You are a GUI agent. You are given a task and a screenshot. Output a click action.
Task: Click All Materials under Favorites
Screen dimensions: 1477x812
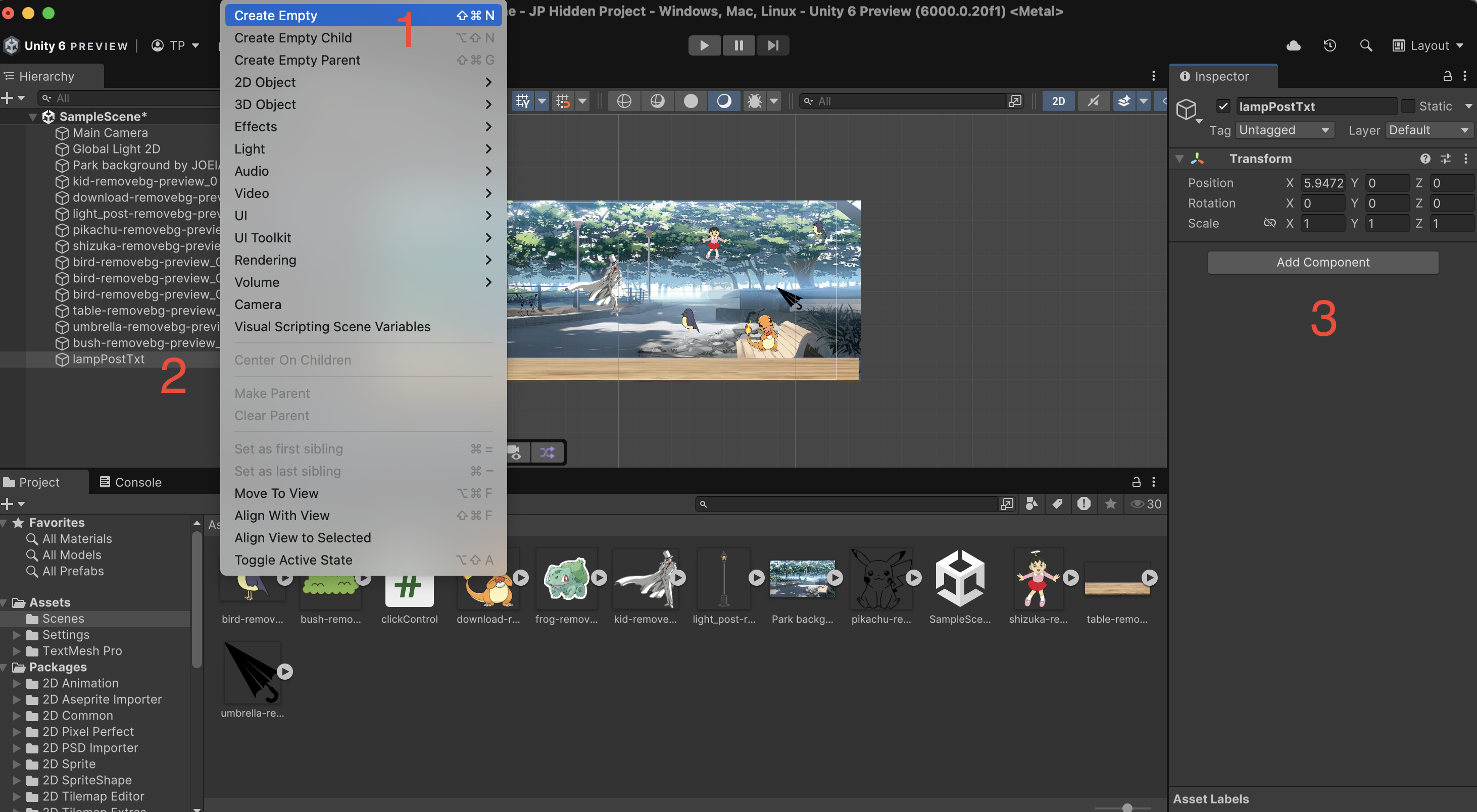pos(77,539)
